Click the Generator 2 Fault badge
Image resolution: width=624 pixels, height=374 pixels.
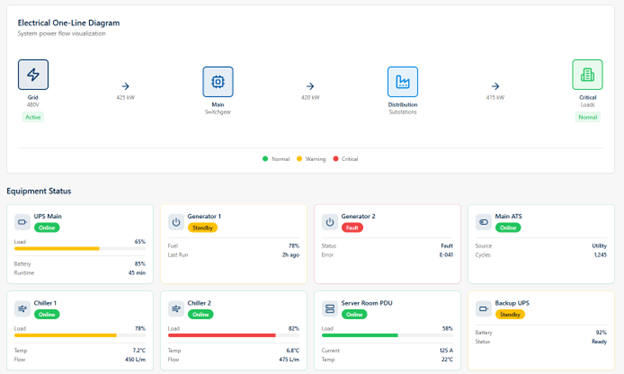click(x=352, y=228)
